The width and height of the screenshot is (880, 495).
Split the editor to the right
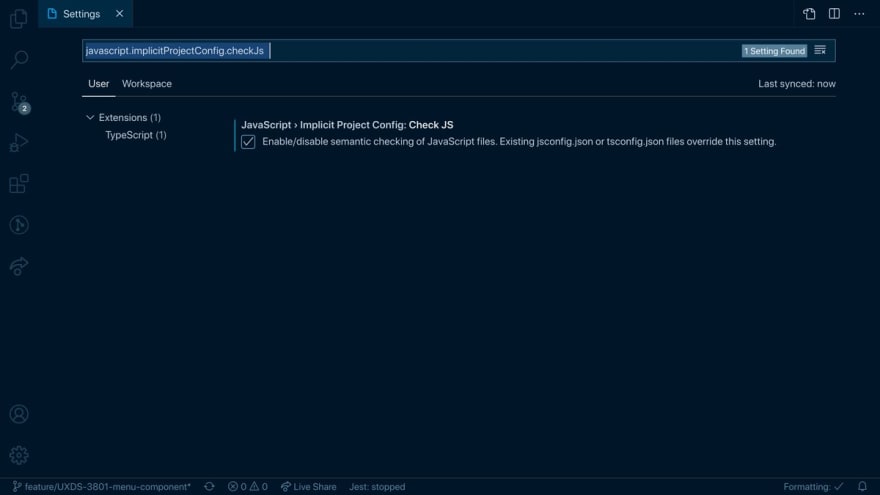pos(834,13)
